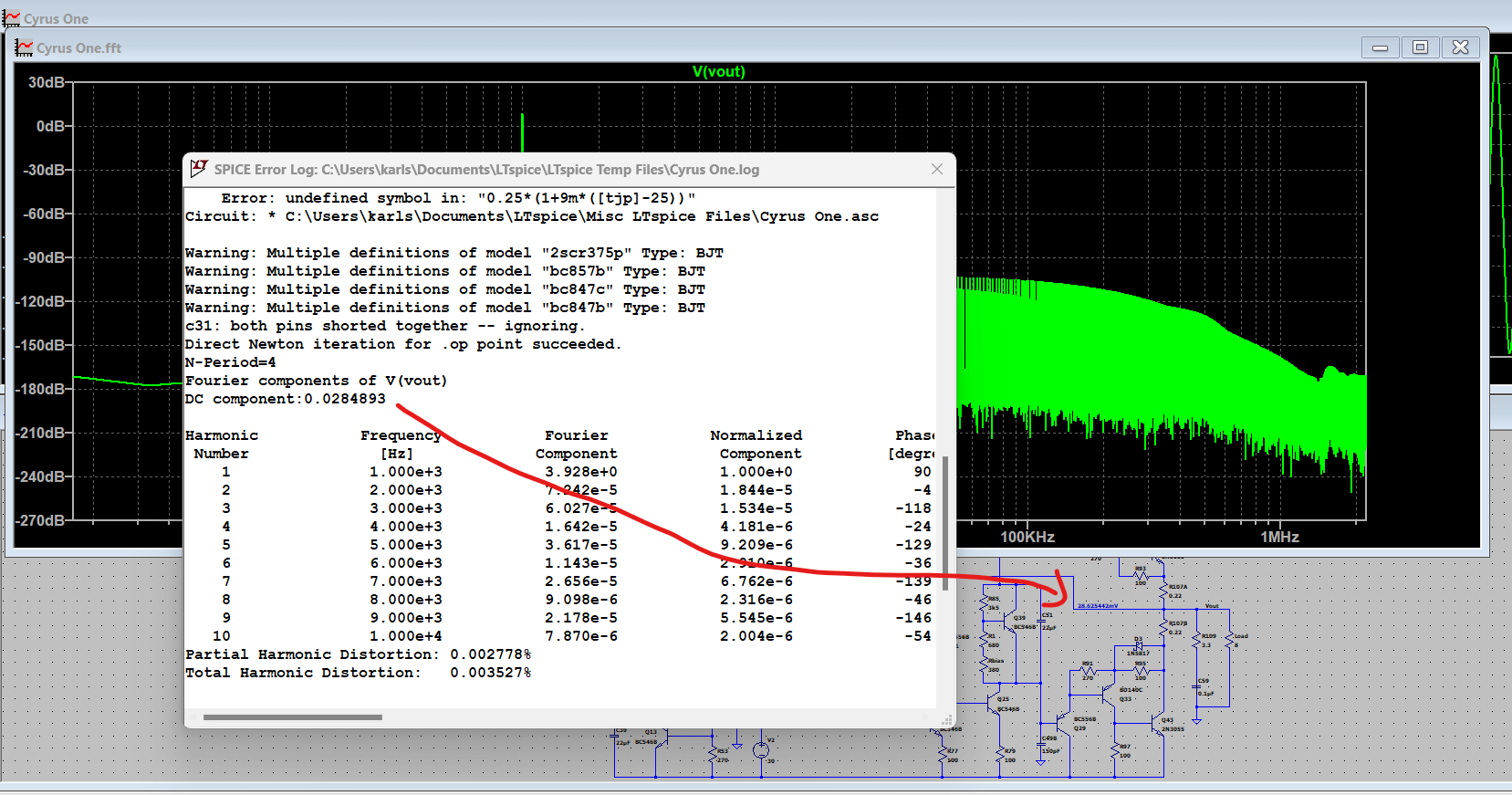Click the Cyrus One.fft window title
This screenshot has height=795, width=1512.
[x=78, y=47]
